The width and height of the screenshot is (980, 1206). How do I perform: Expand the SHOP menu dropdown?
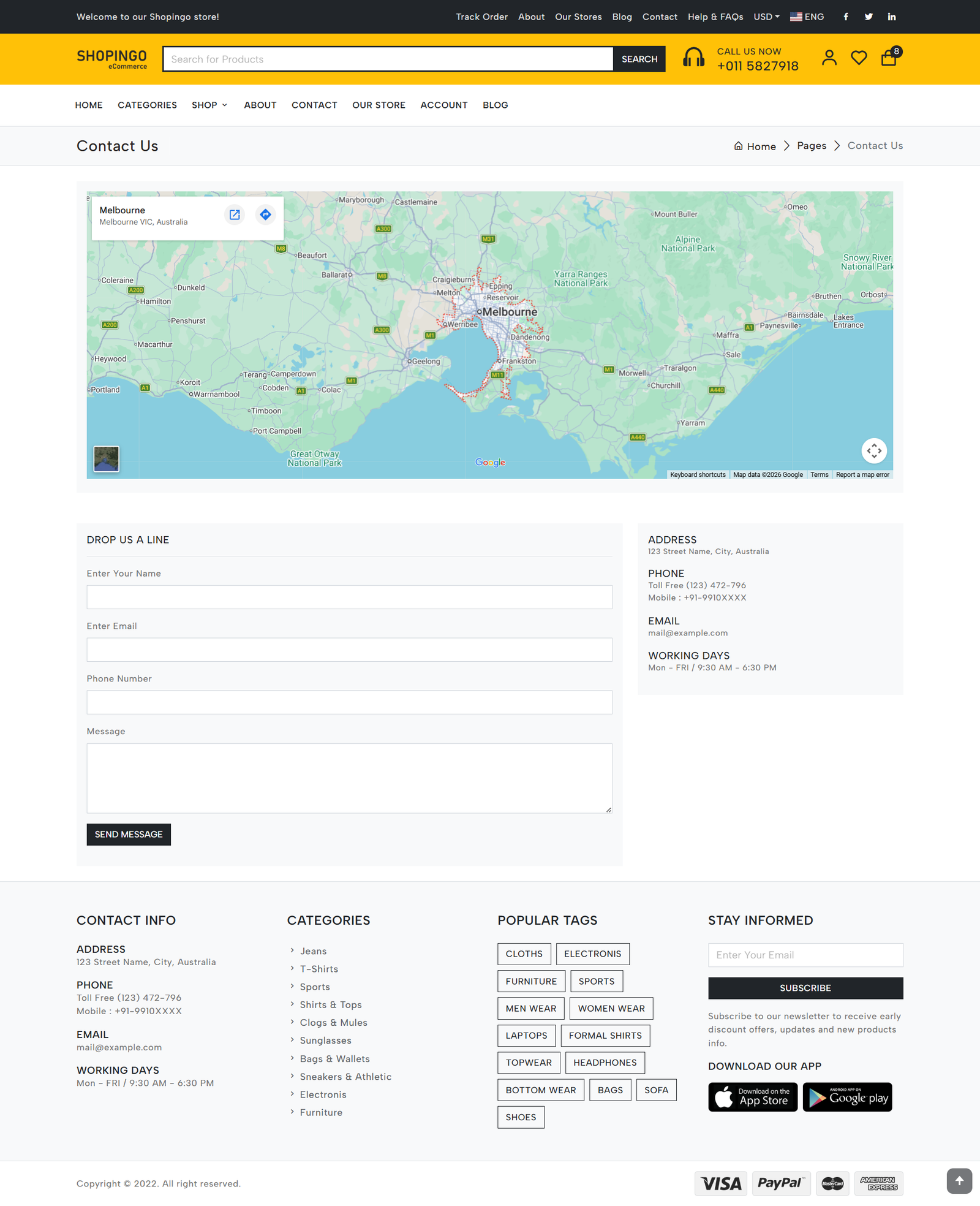[209, 105]
